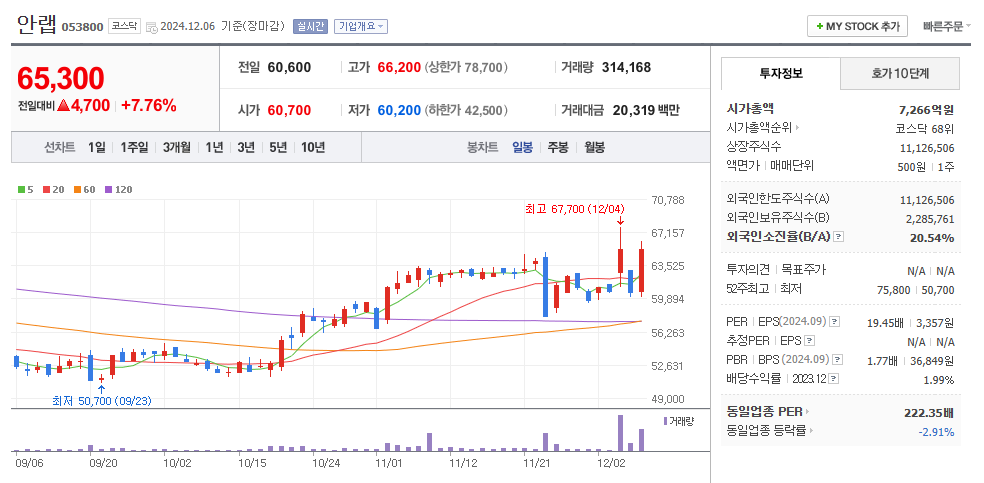Select the 1년 line chart period
984x483 pixels.
pyautogui.click(x=214, y=147)
